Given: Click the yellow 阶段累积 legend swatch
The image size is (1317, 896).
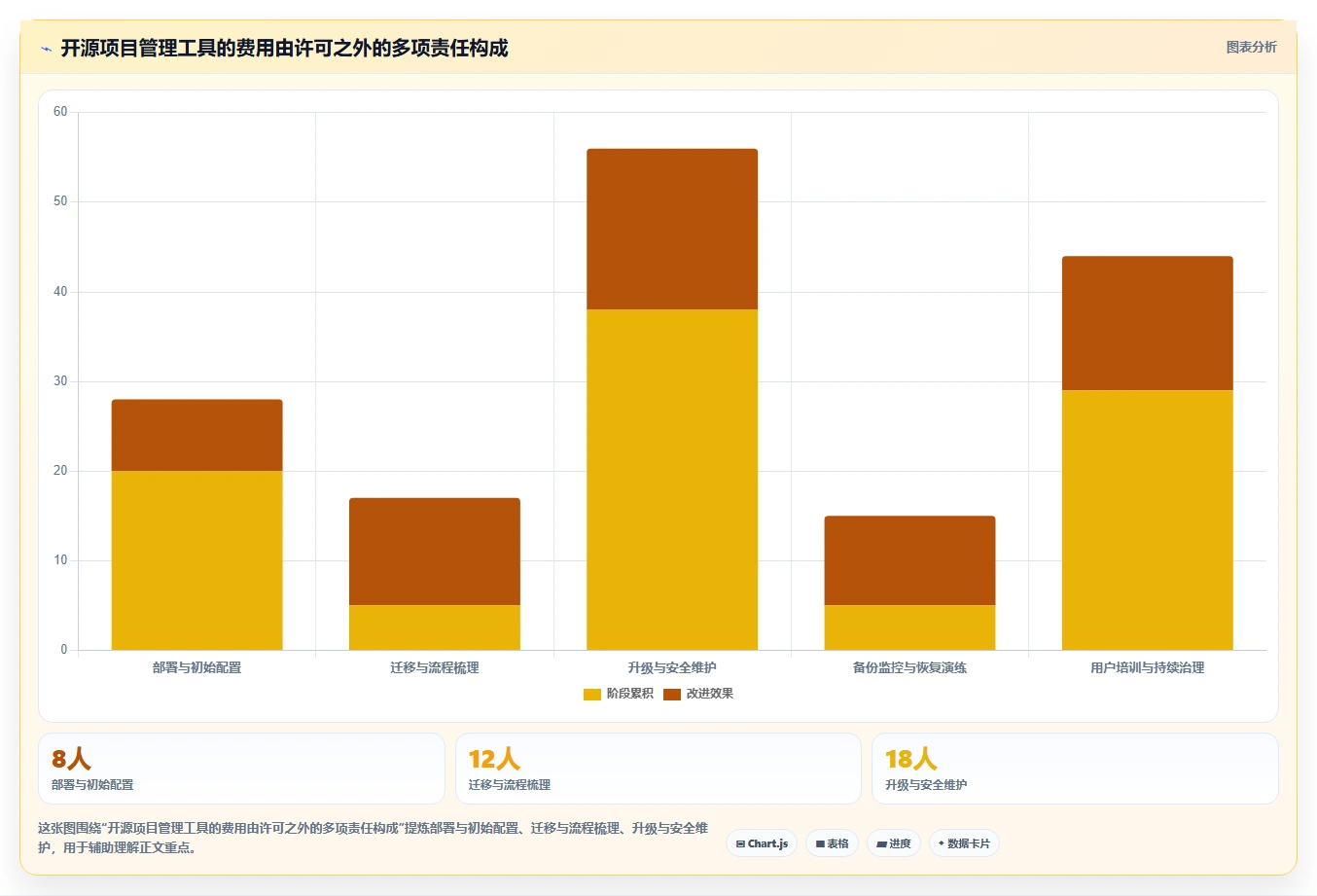Looking at the screenshot, I should 592,694.
